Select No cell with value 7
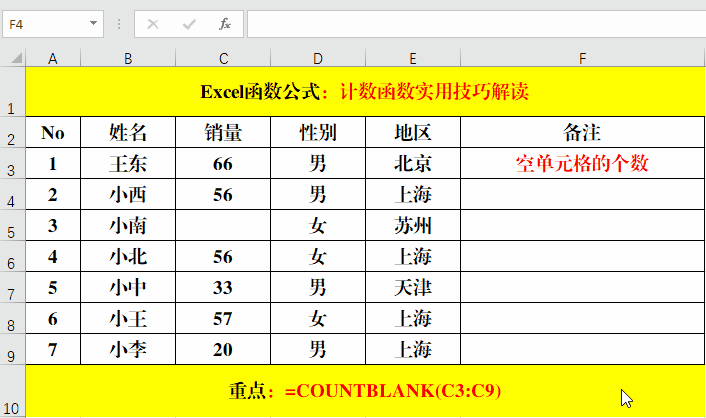The image size is (706, 418). (53, 350)
